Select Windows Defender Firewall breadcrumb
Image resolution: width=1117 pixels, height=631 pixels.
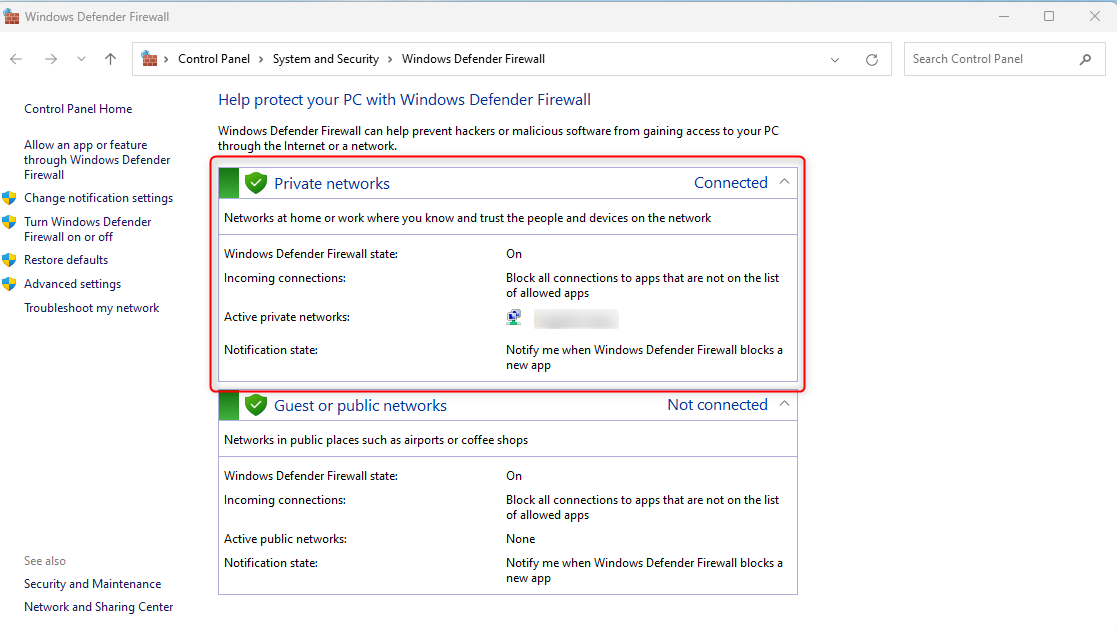(x=473, y=59)
